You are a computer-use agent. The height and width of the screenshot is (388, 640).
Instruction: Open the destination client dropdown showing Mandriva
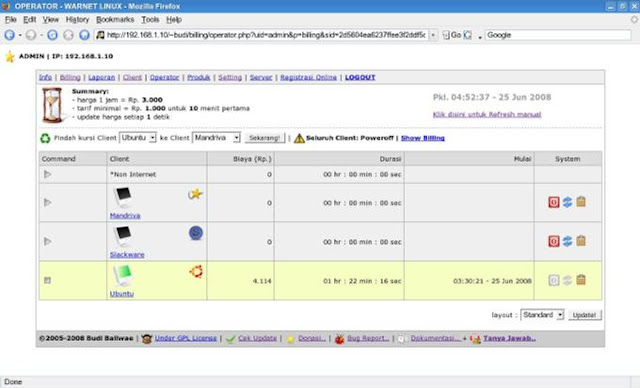(216, 138)
